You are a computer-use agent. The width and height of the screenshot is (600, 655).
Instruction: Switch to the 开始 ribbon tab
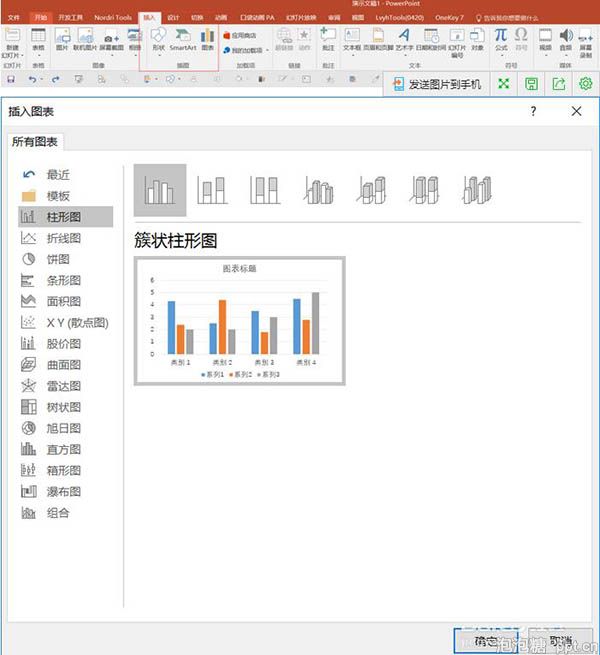41,18
